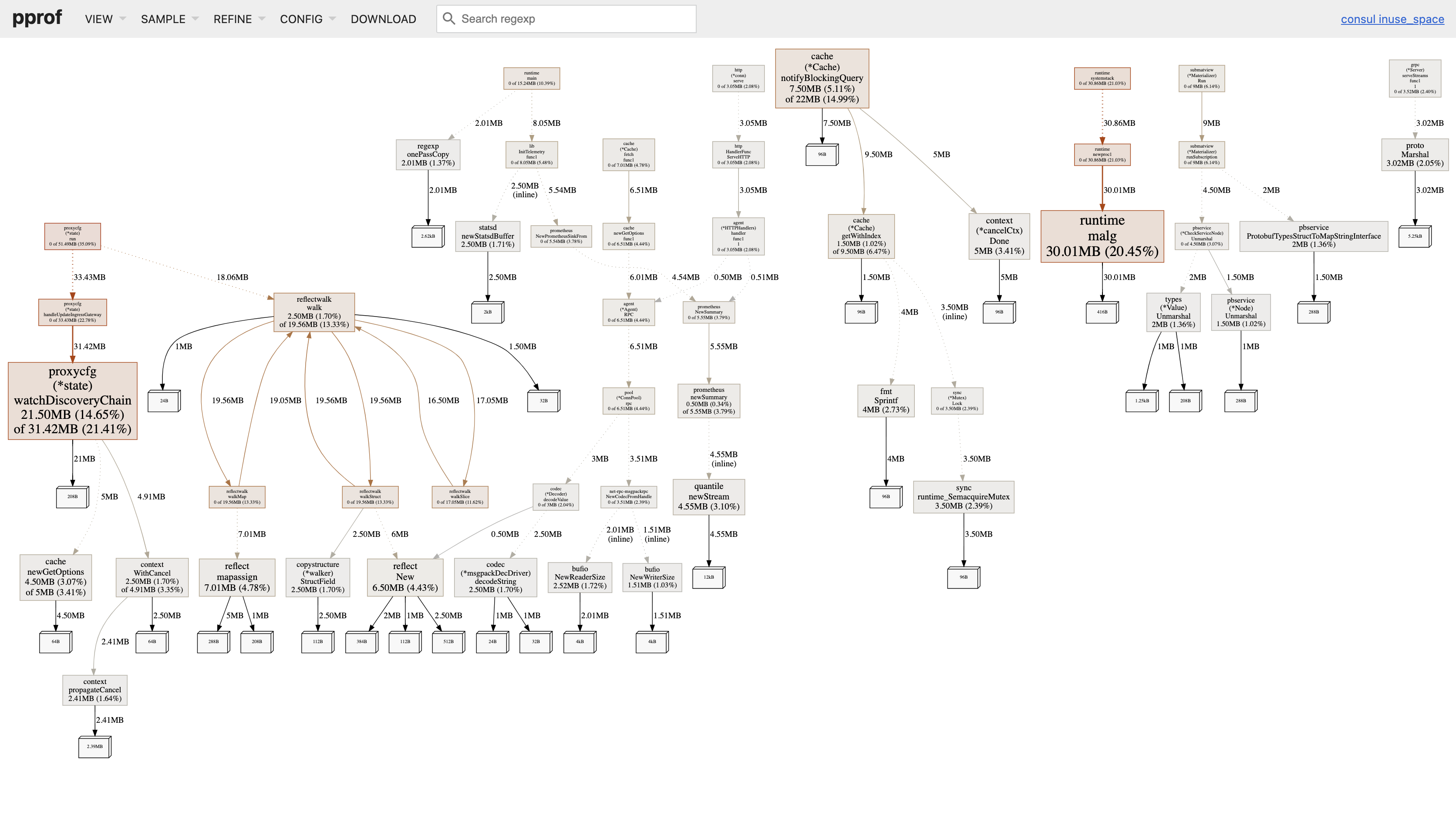The height and width of the screenshot is (819, 1456).
Task: Open the CONFIG menu
Action: coord(307,19)
